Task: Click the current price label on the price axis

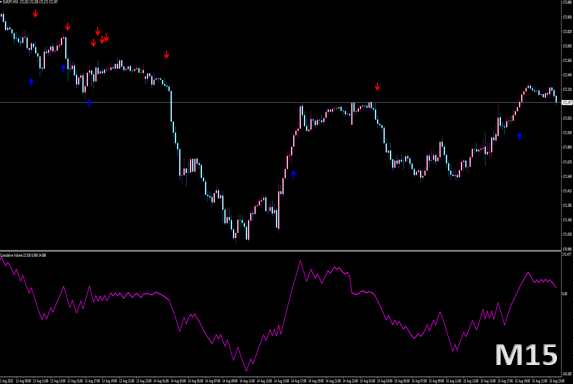Action: (x=567, y=102)
